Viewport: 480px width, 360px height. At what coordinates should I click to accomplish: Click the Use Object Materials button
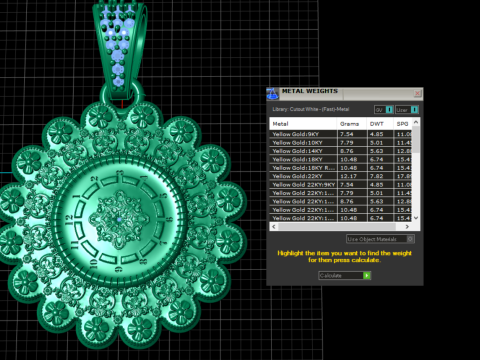[380, 239]
